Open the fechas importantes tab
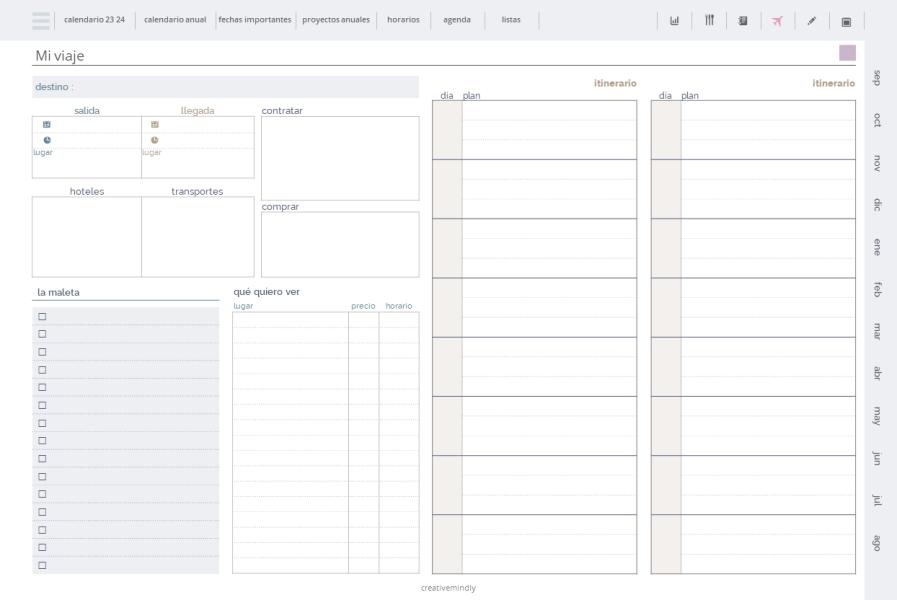897x600 pixels. click(x=255, y=19)
